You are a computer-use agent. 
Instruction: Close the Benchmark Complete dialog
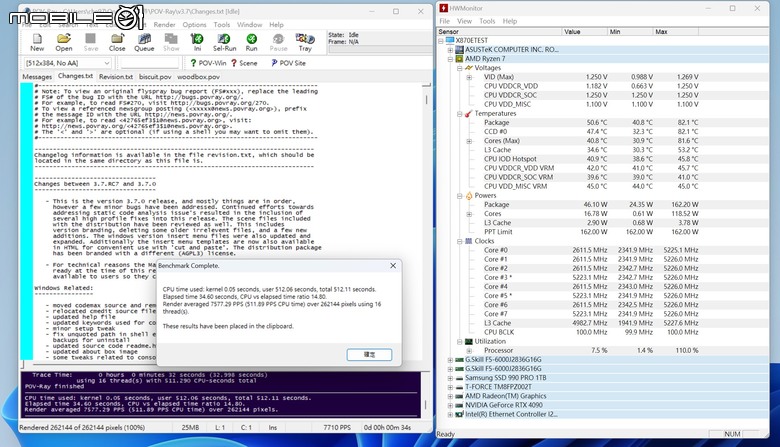coord(393,266)
